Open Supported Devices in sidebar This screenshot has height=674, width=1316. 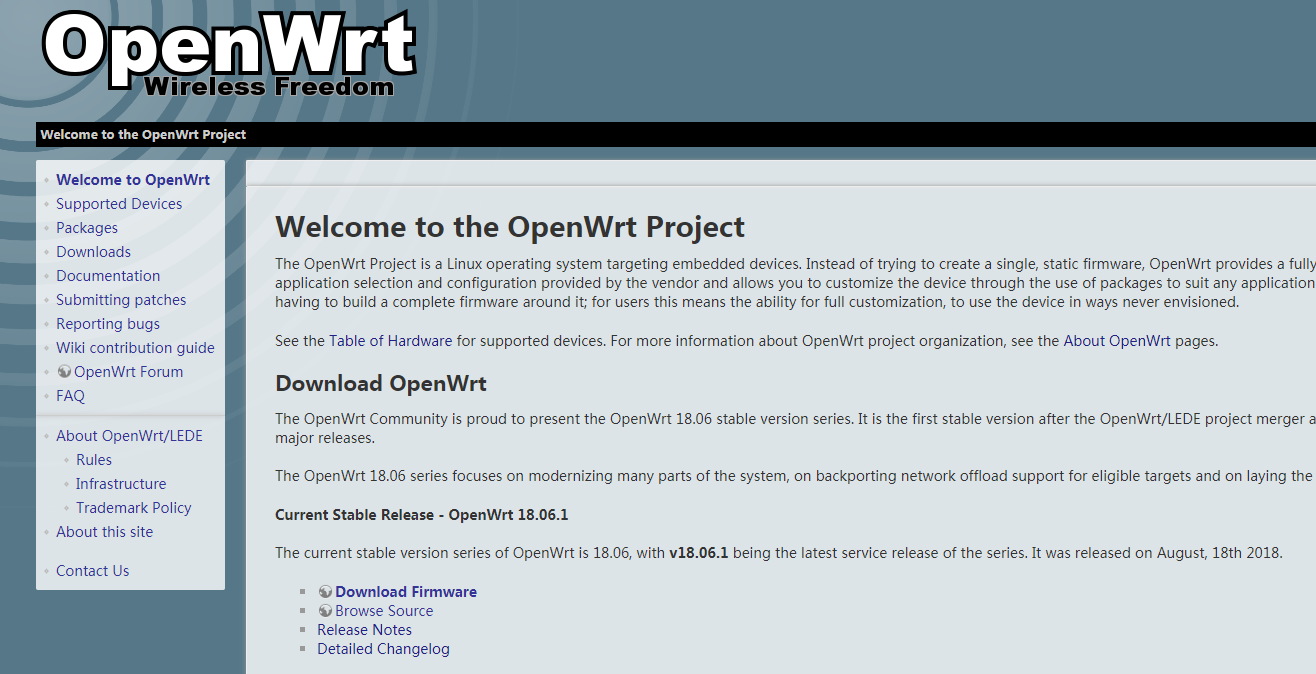(119, 204)
